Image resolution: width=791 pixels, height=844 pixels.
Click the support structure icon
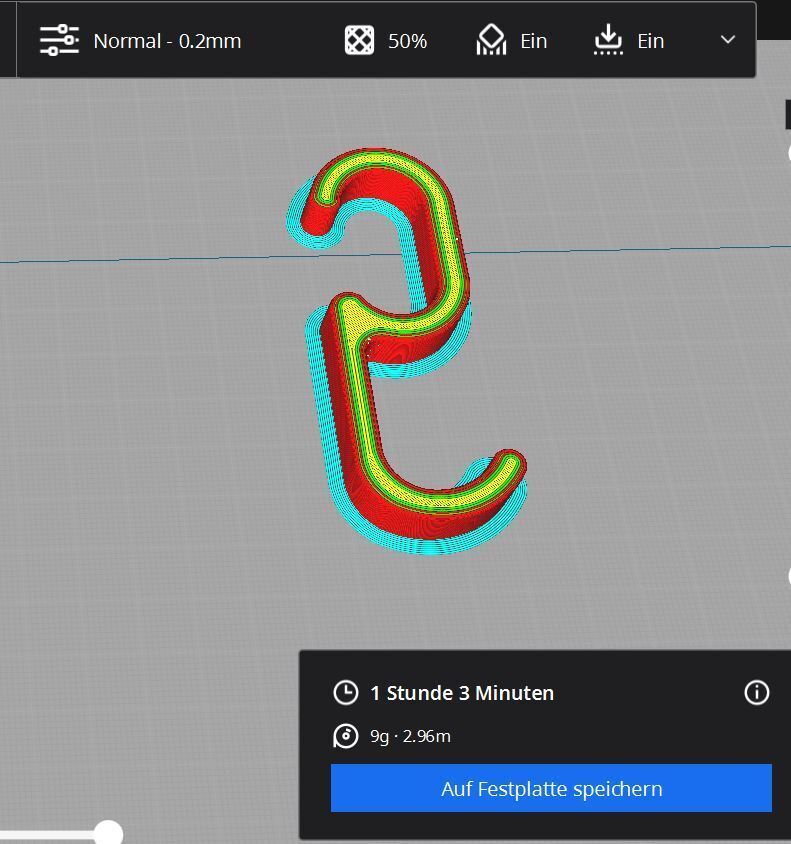click(491, 40)
